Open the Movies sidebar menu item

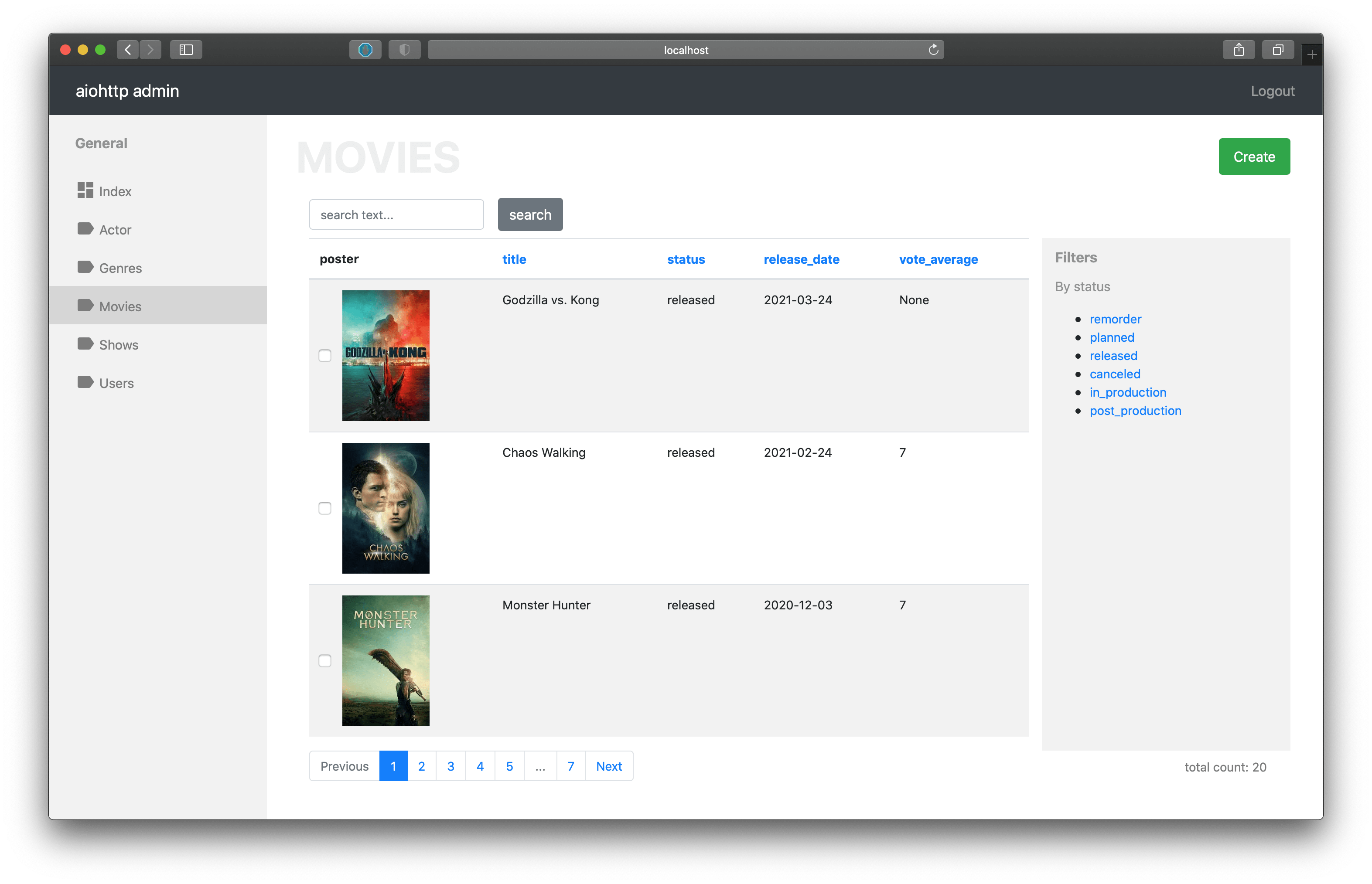[120, 306]
